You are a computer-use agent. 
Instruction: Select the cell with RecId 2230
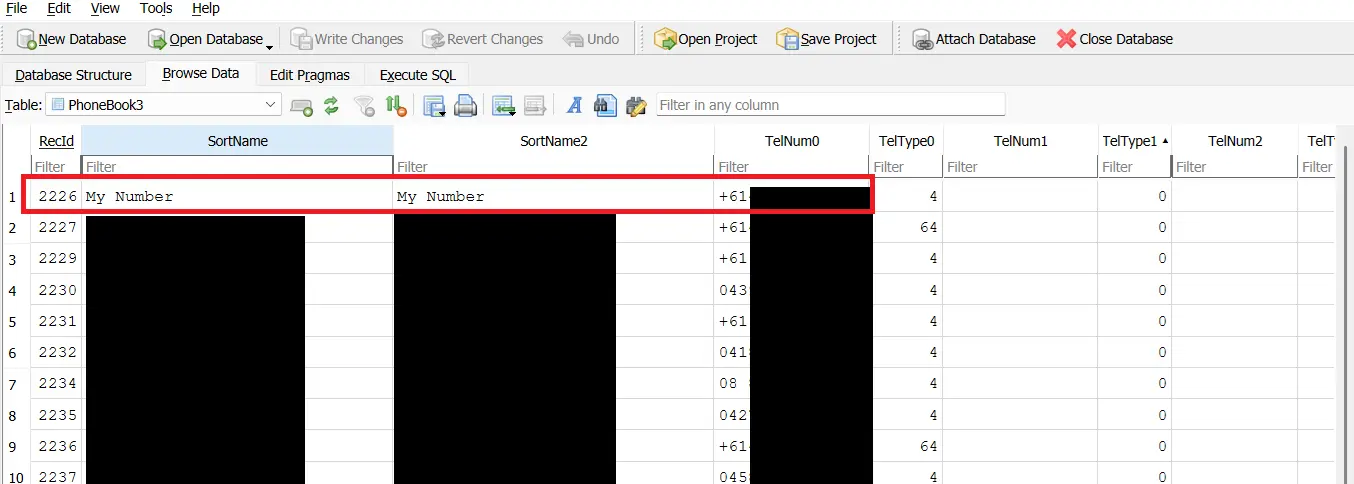click(56, 290)
